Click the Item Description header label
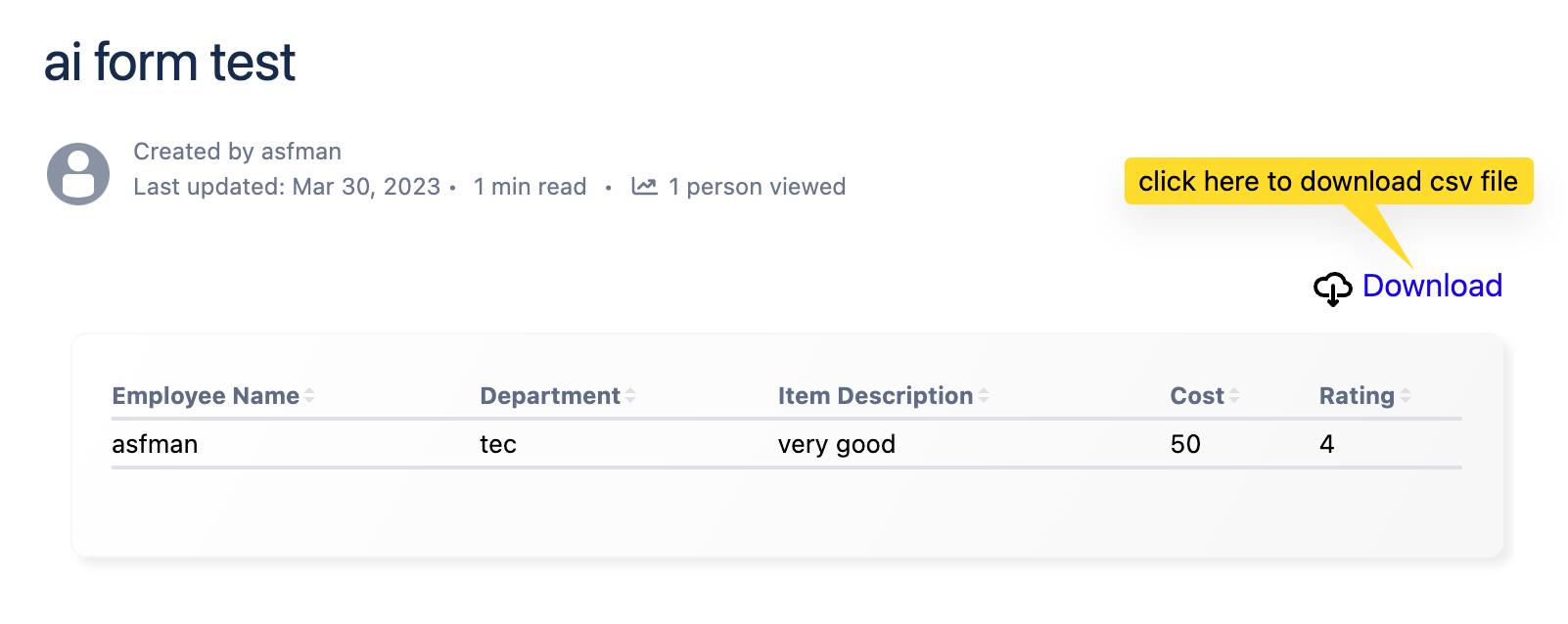This screenshot has height=624, width=1568. pos(875,396)
